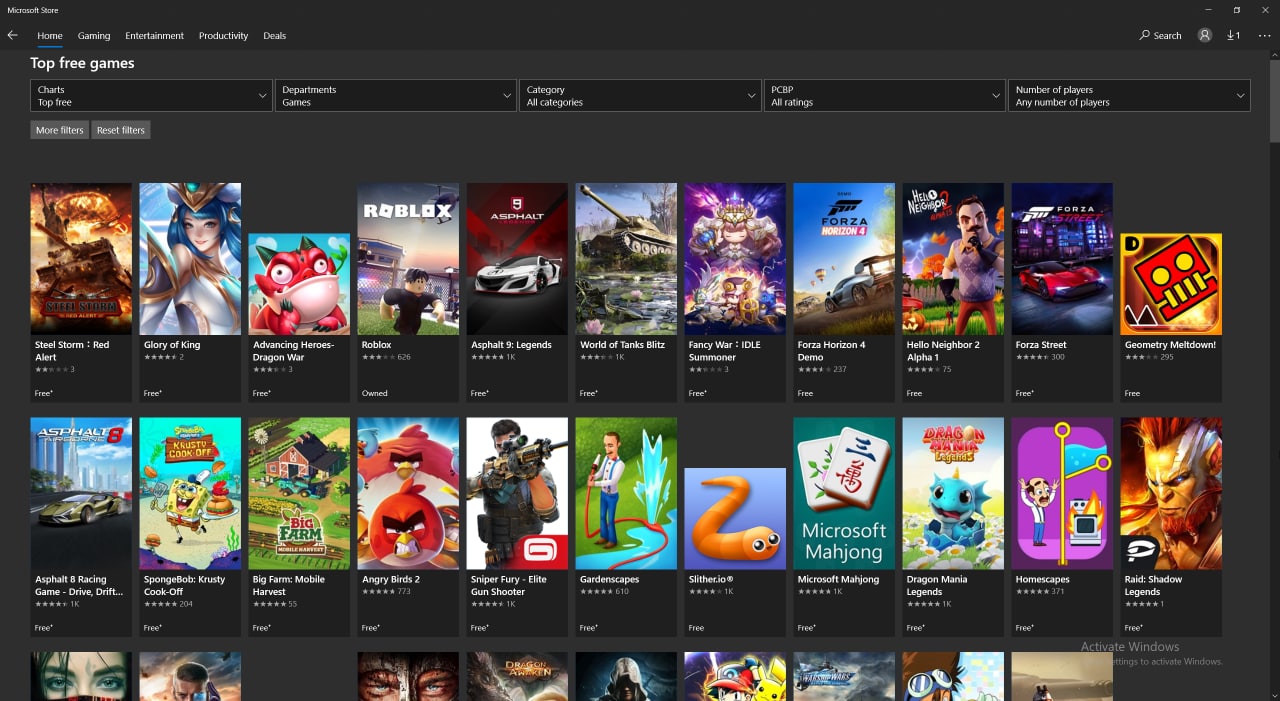Open Sniper Fury Elite Gun Shooter tile
The height and width of the screenshot is (701, 1280).
click(x=517, y=527)
